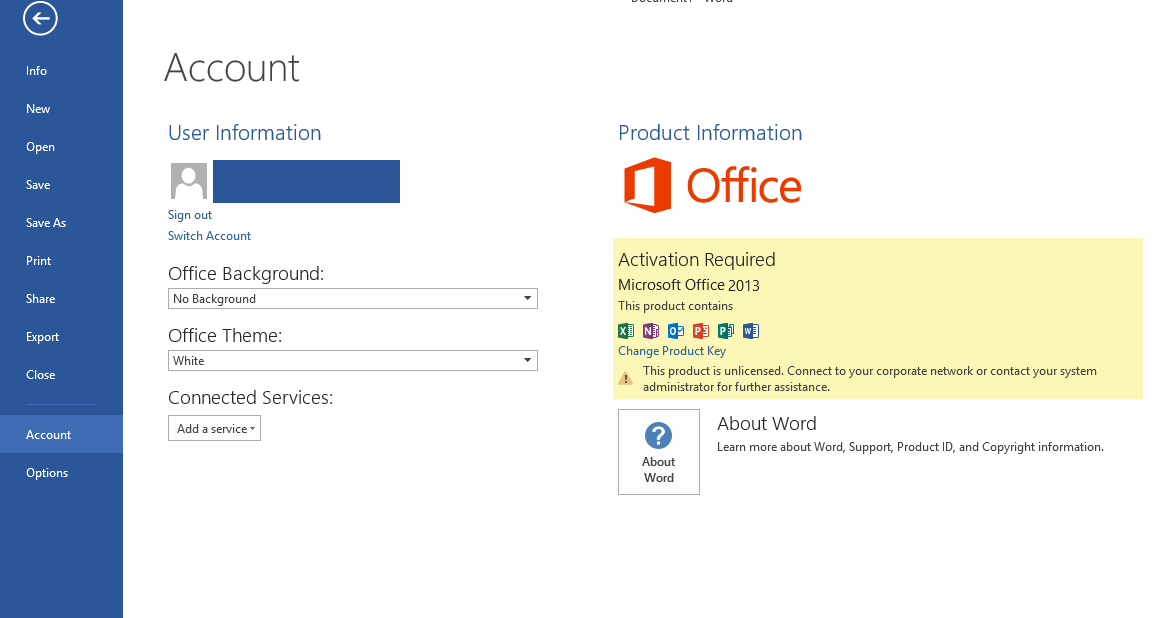
Task: Click the Microsoft Office 2013 text
Action: [x=689, y=285]
